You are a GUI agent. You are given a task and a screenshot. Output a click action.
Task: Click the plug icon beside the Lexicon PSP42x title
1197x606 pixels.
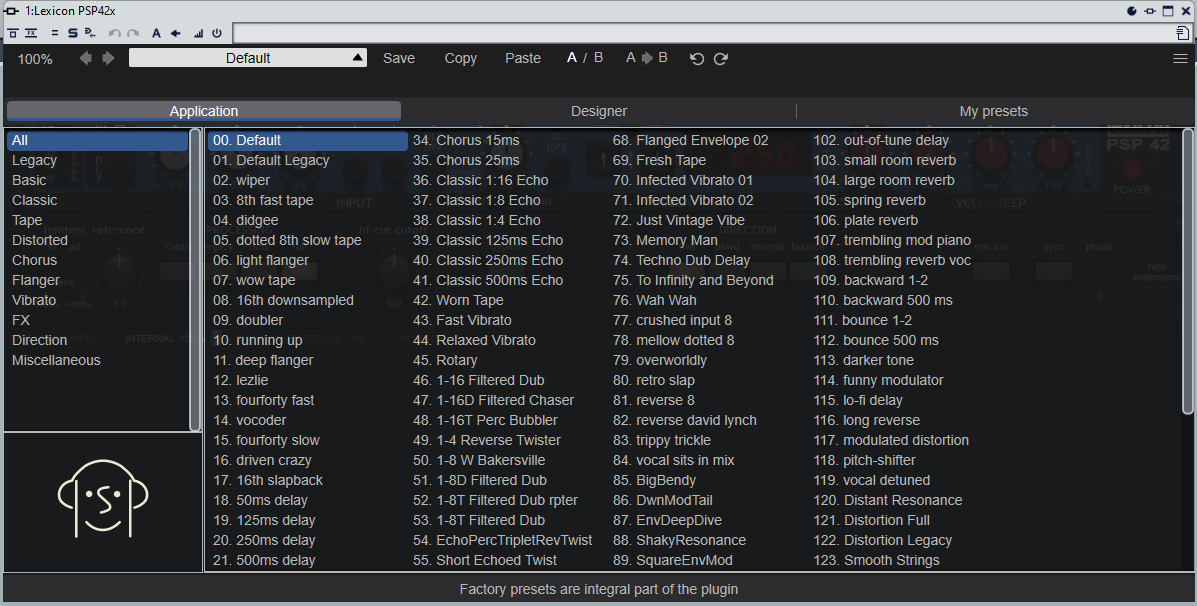tap(11, 11)
